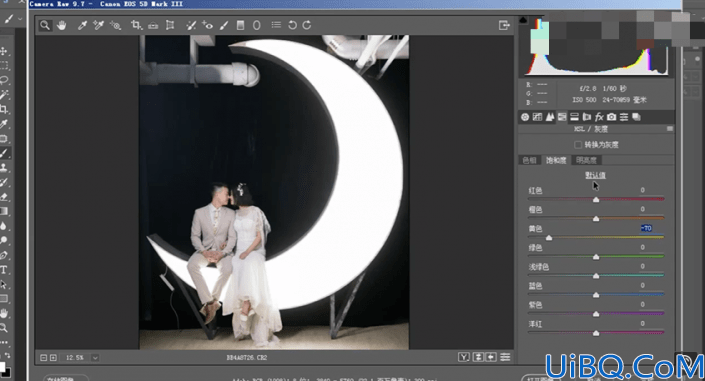Open the Basic panel tab icon
Viewport: 705px width, 381px height.
point(525,117)
